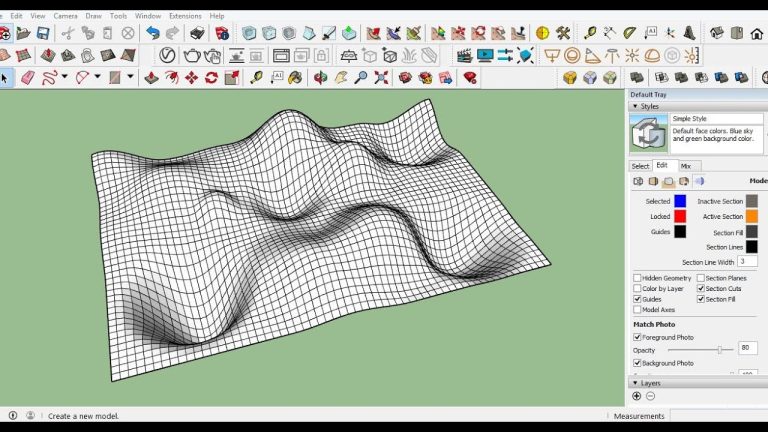Select the Tape Measure tool
Screen dimensions: 768x432
256,77
